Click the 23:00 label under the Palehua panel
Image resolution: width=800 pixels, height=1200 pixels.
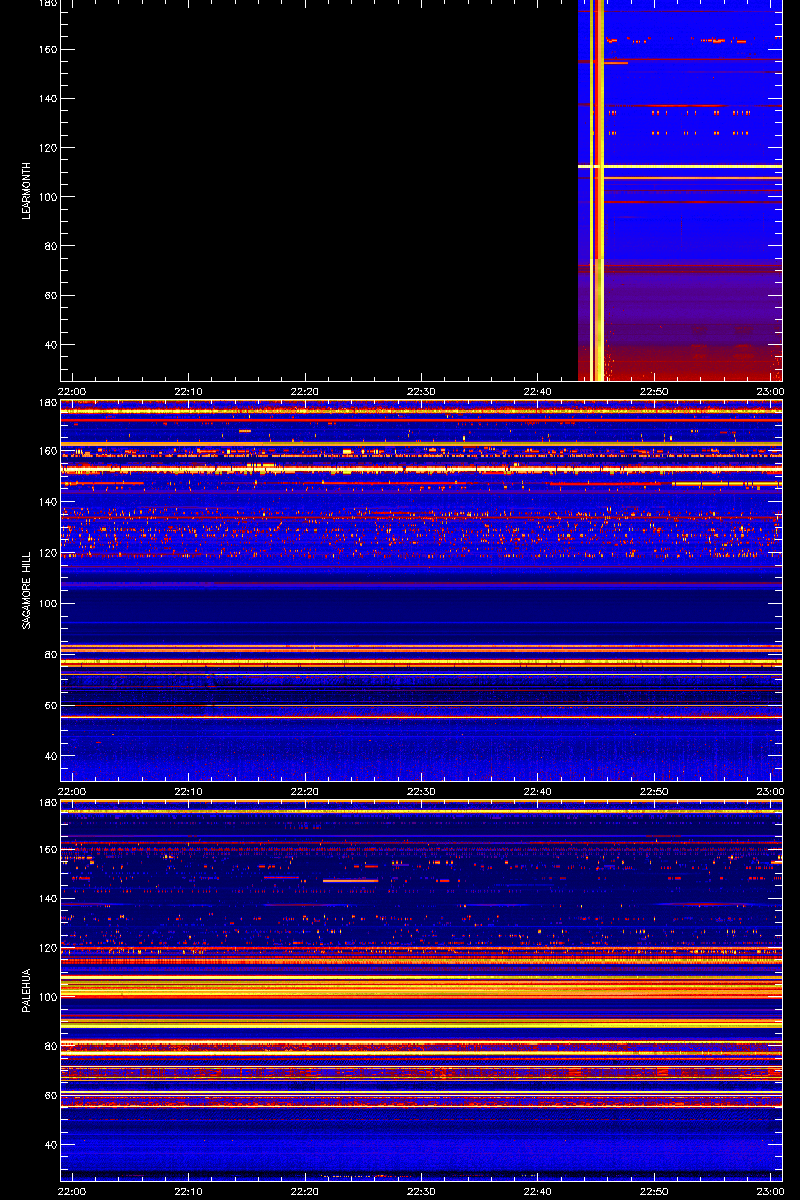coord(770,1191)
